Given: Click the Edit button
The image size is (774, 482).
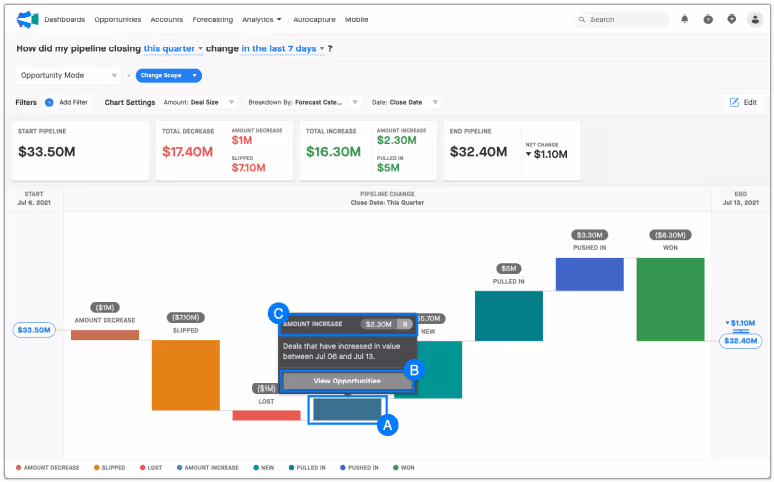Looking at the screenshot, I should [x=743, y=102].
